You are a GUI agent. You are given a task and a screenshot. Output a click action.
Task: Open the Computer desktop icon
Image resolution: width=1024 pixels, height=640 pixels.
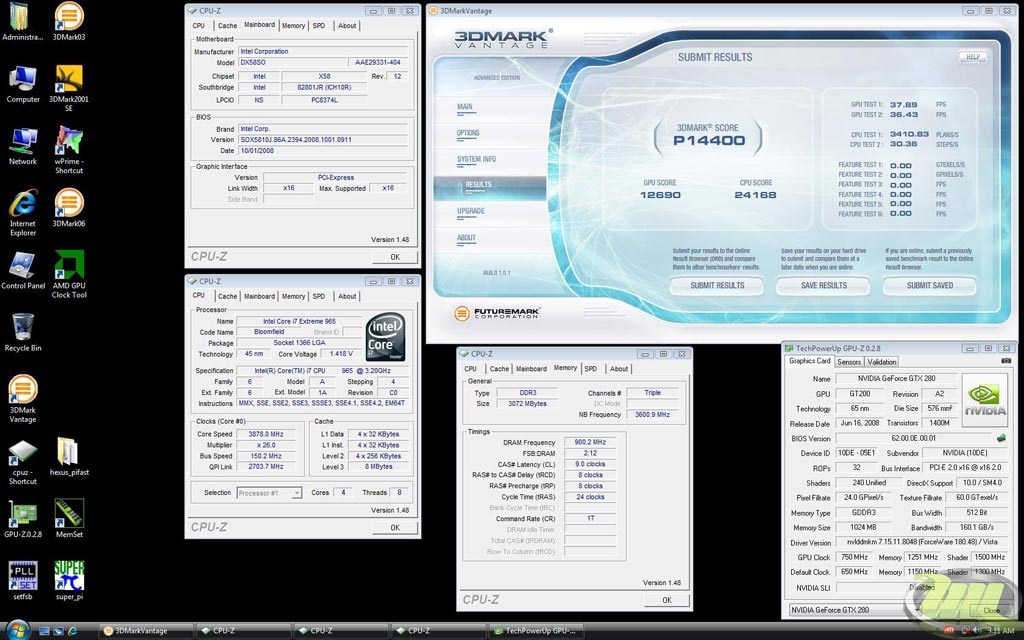(23, 84)
